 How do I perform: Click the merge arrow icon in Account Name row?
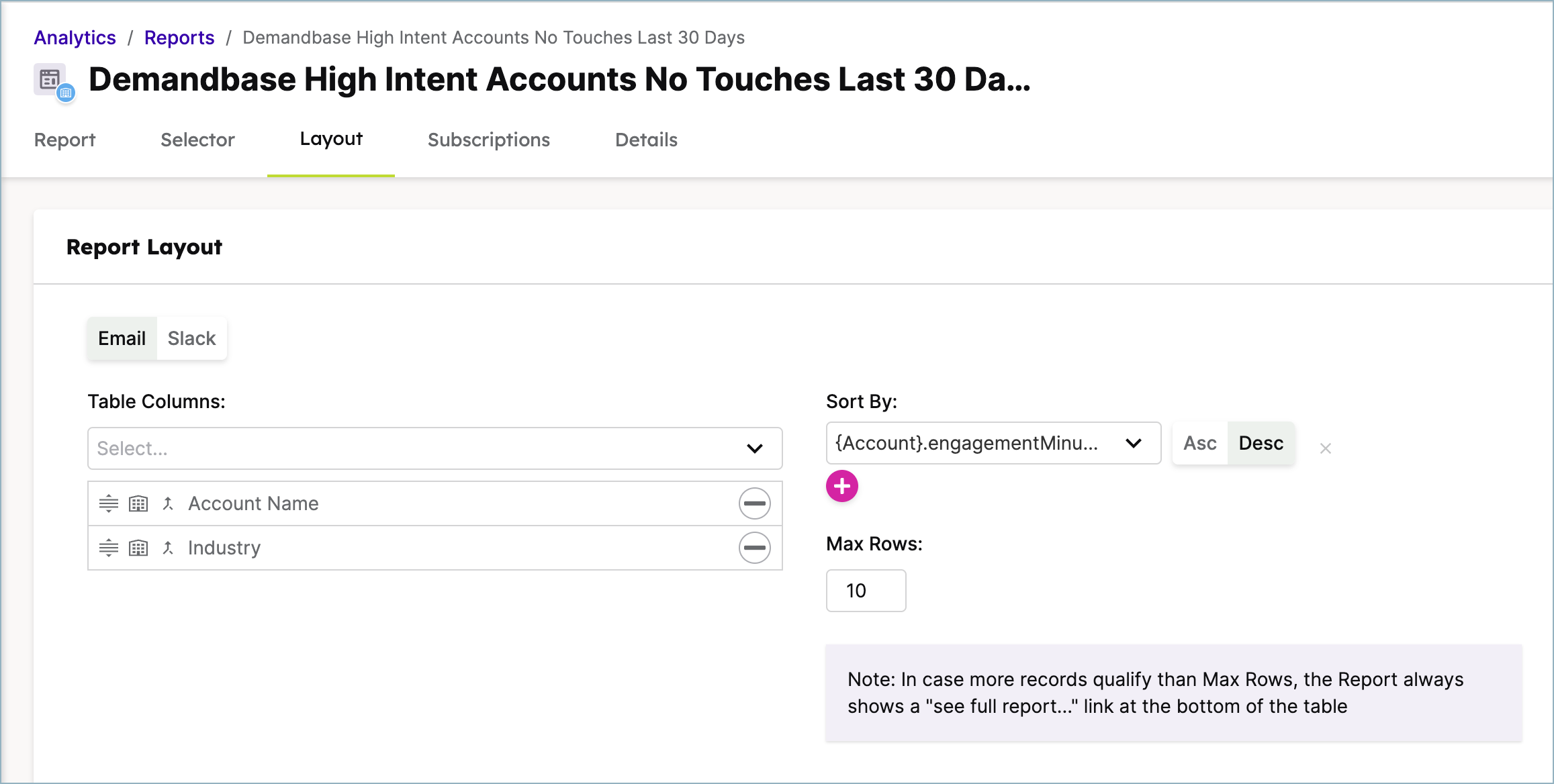(168, 503)
